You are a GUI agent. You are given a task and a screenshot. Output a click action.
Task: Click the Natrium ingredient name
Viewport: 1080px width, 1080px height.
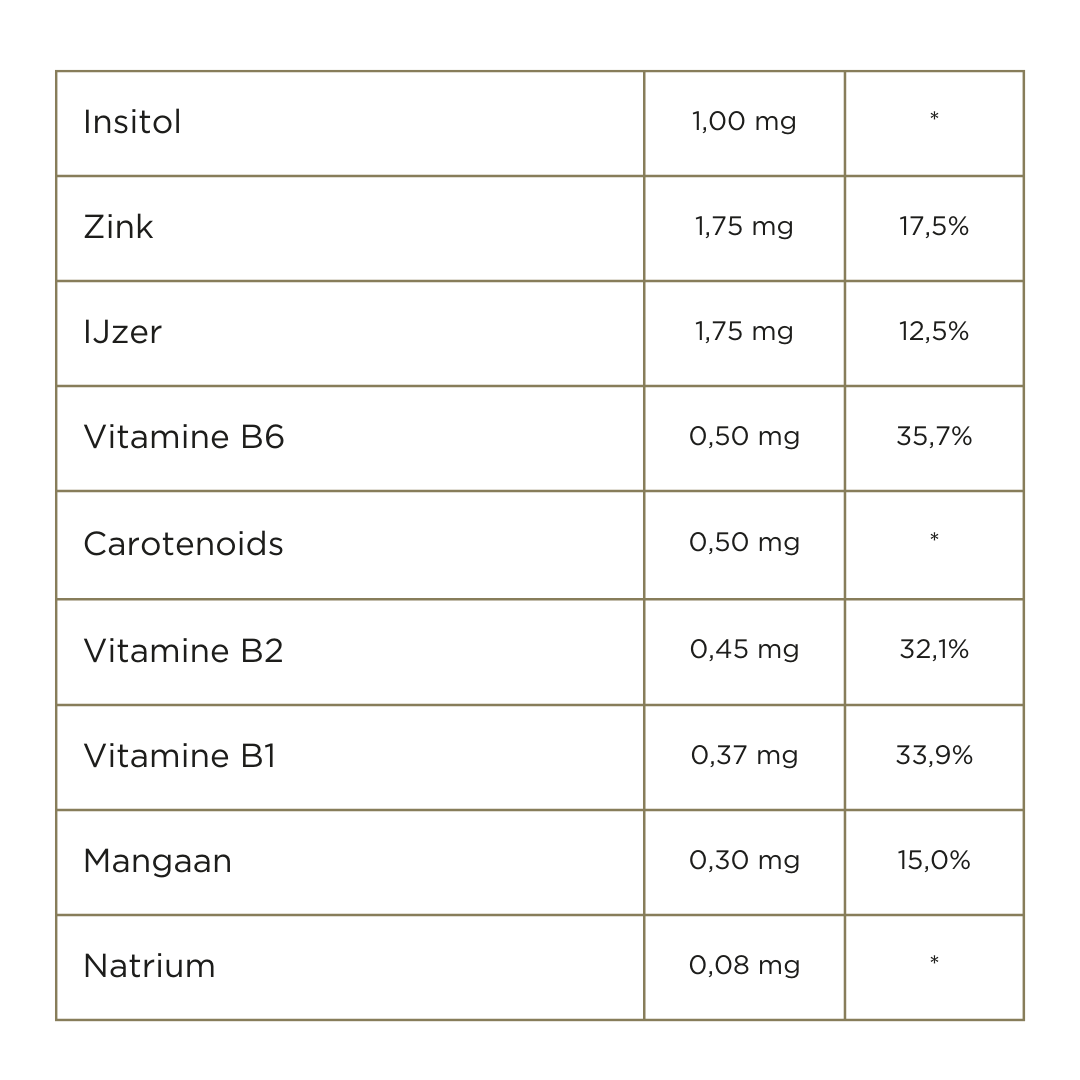pyautogui.click(x=149, y=966)
